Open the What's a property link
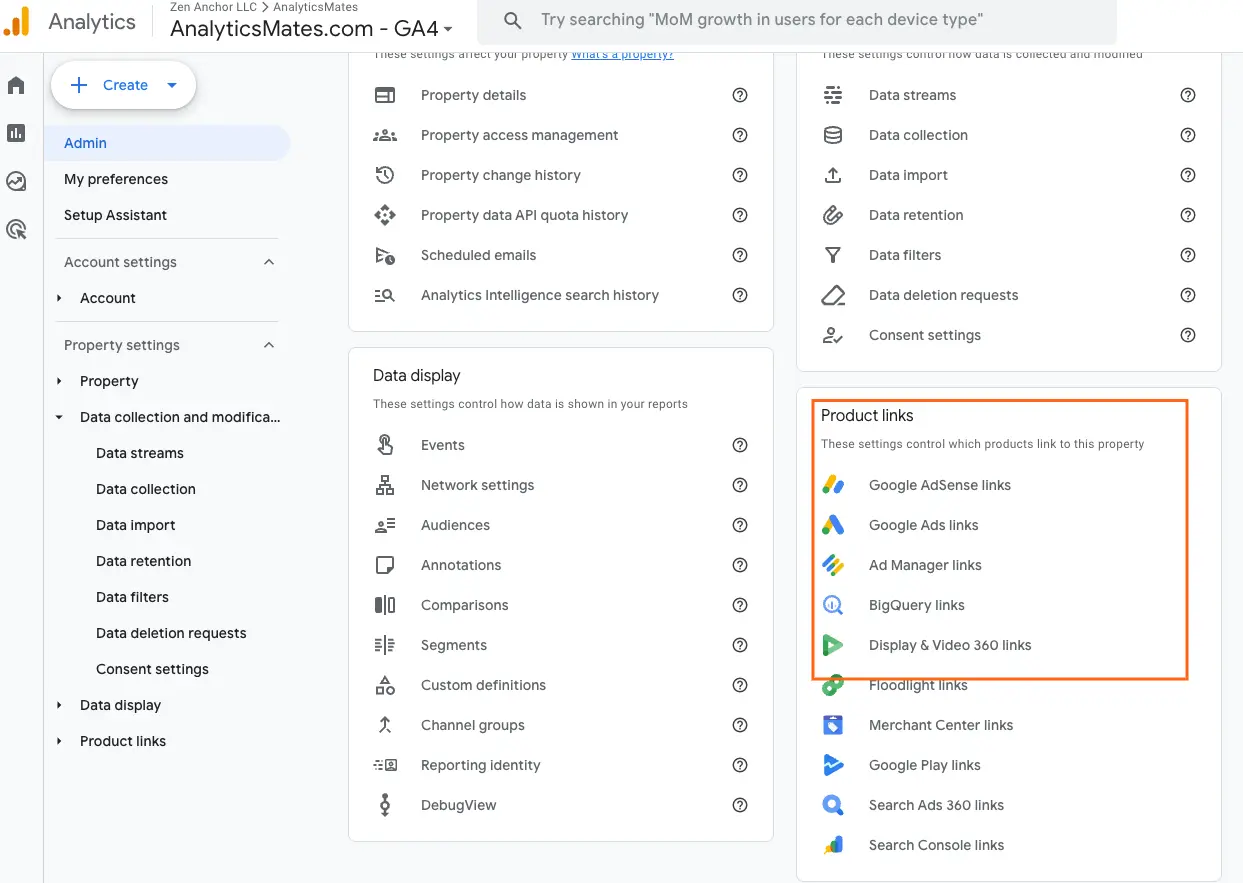This screenshot has height=883, width=1243. pos(621,54)
